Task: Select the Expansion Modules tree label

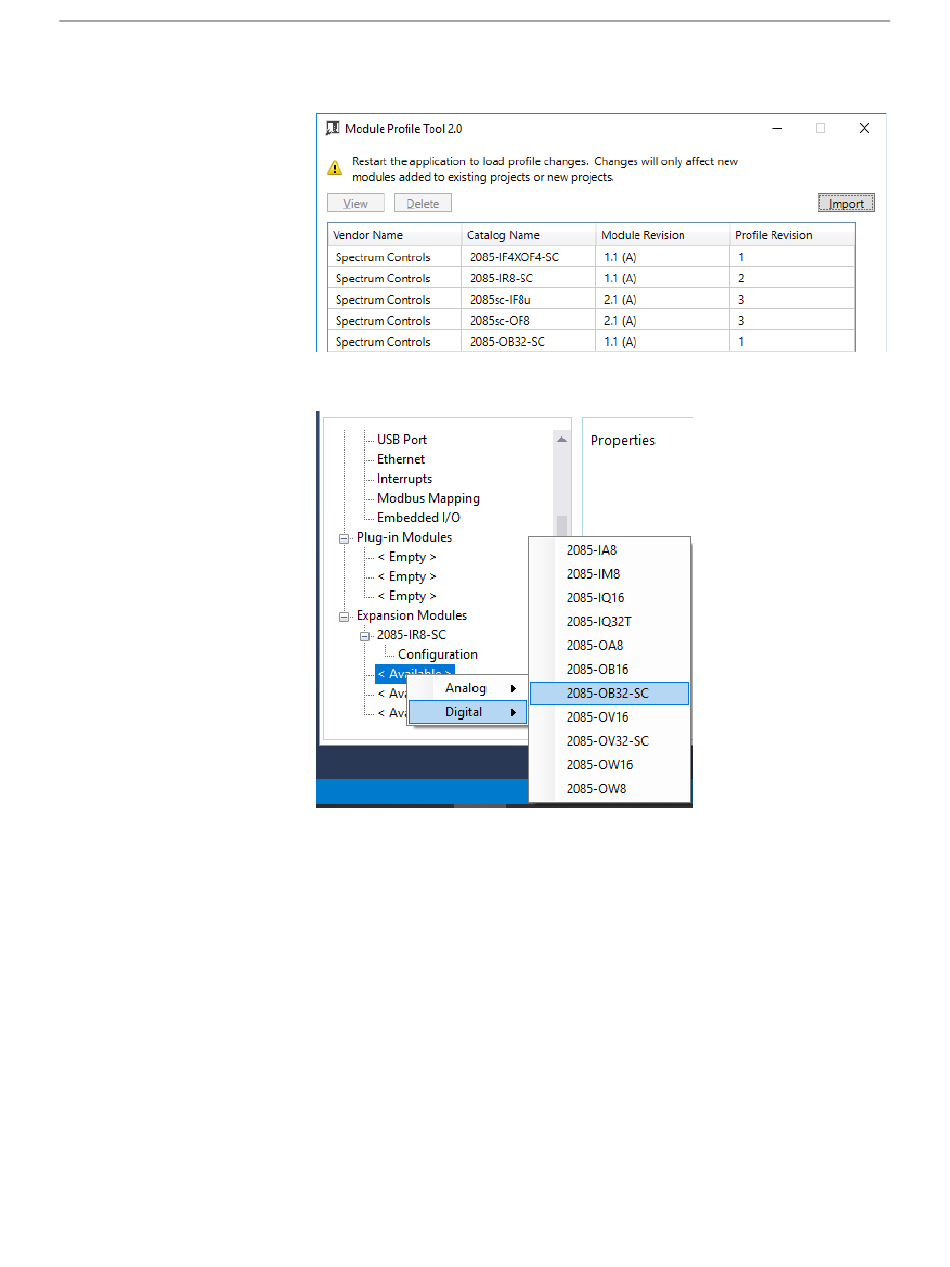Action: click(x=412, y=615)
